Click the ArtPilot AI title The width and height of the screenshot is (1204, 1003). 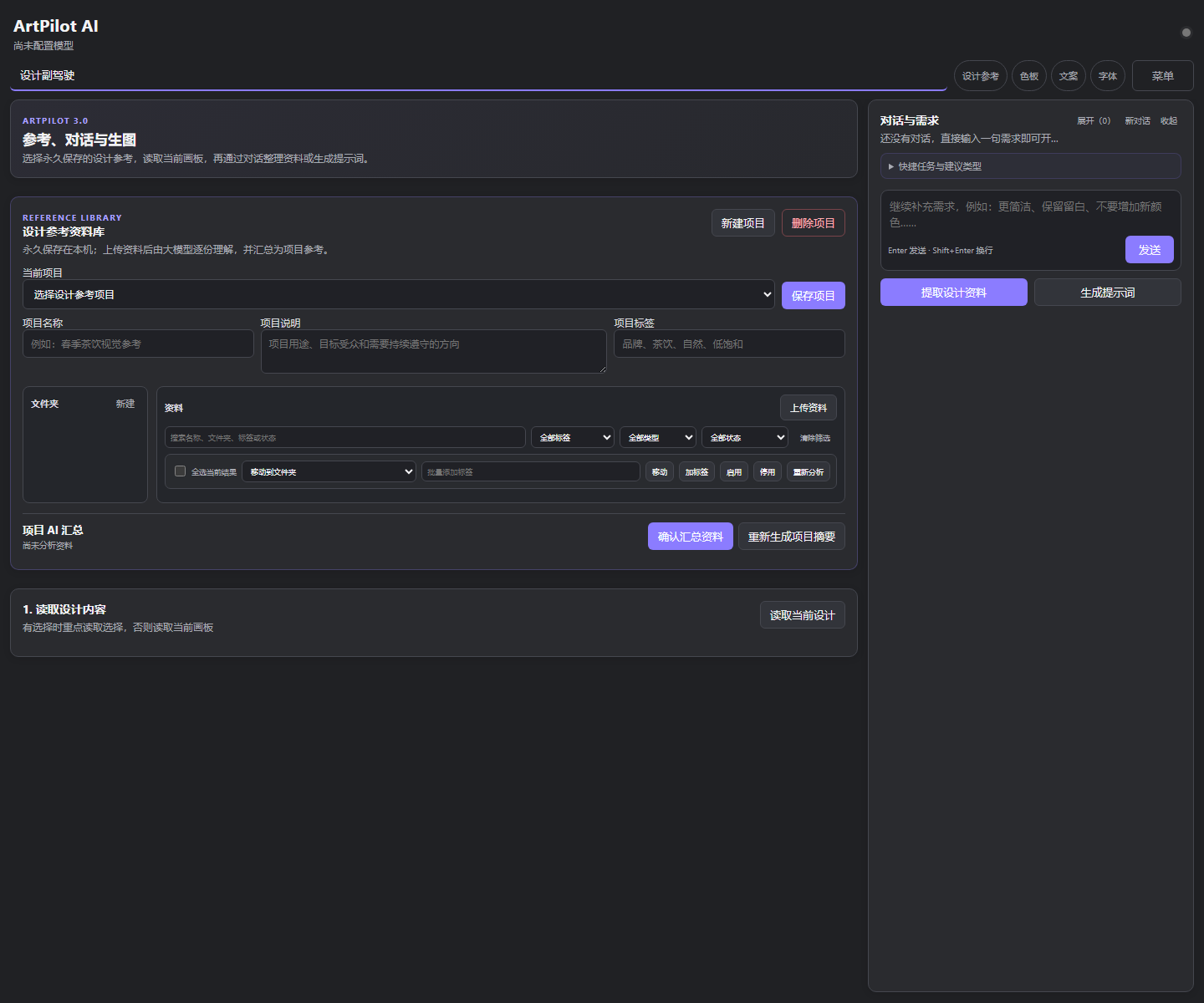tap(56, 26)
